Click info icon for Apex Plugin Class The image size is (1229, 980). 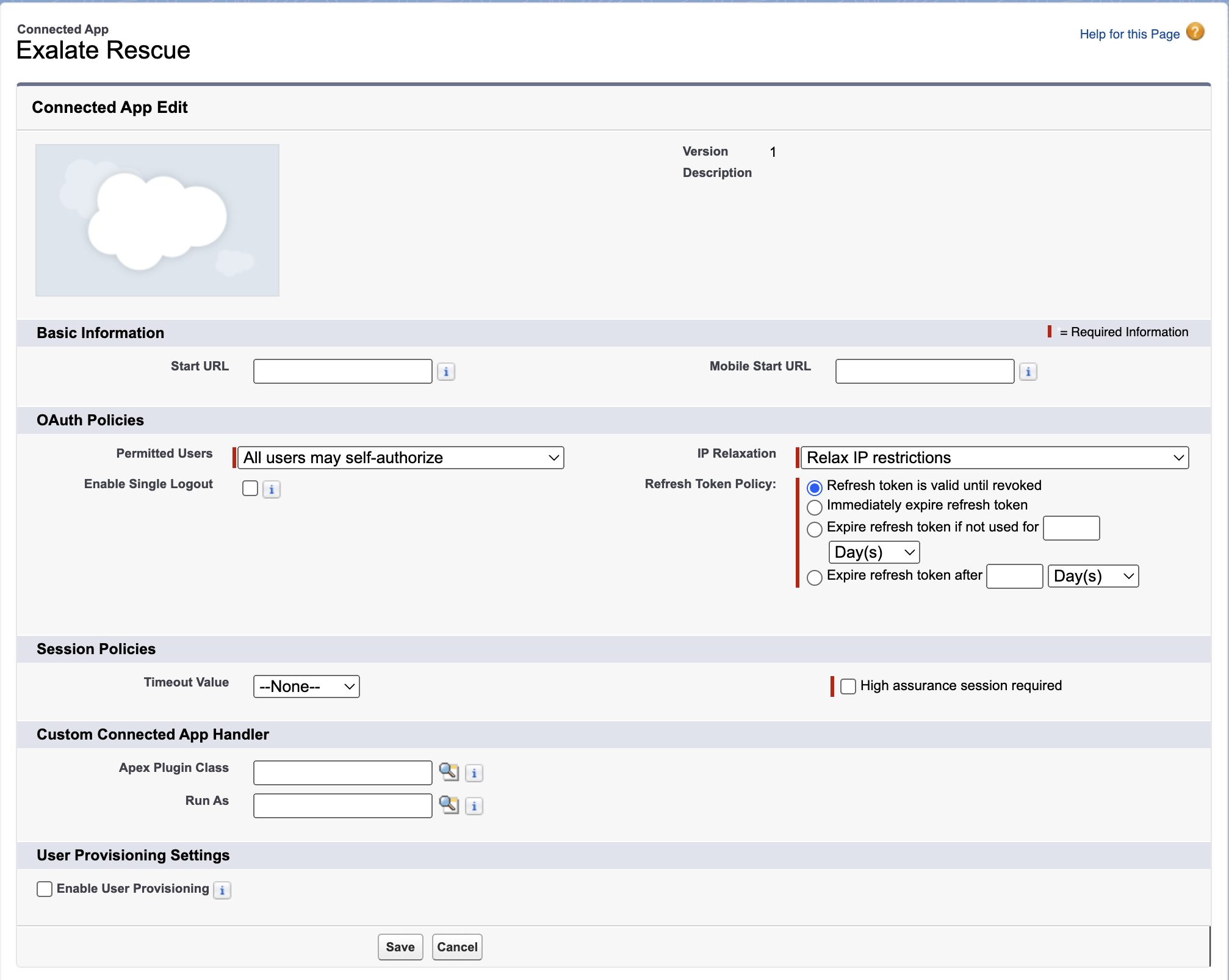tap(474, 773)
